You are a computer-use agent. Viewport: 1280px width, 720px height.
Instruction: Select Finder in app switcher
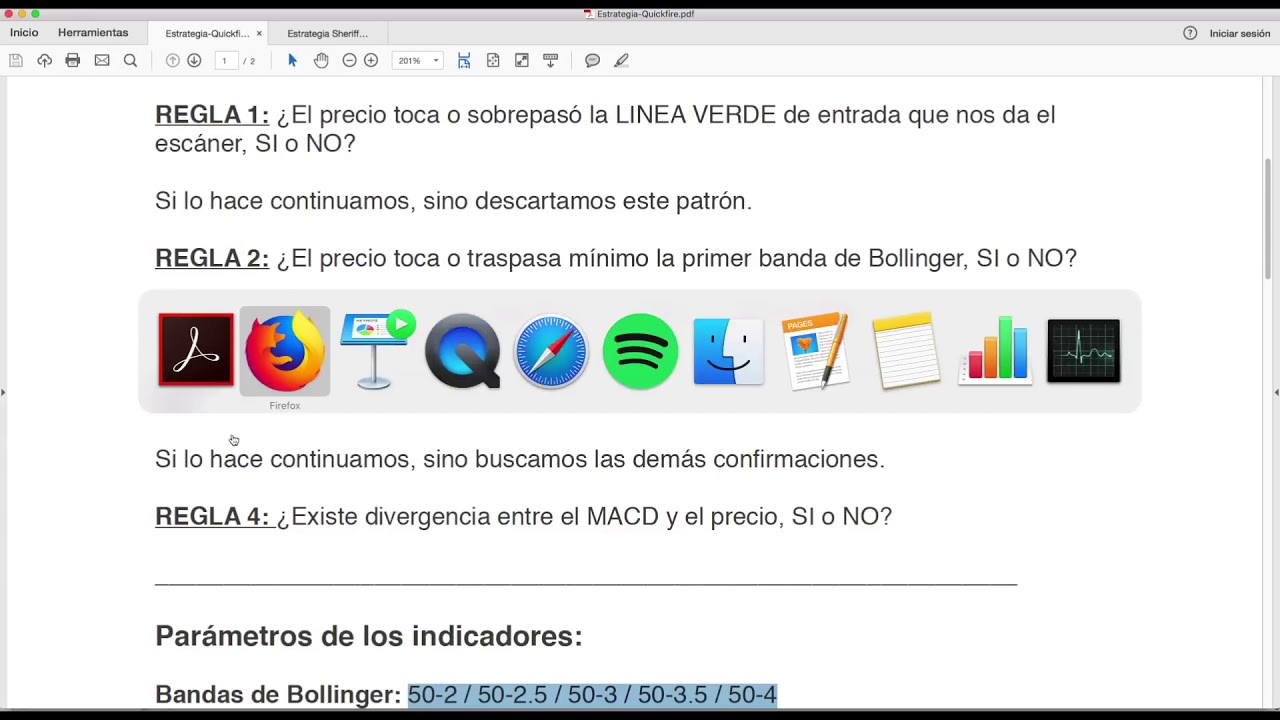coord(729,350)
